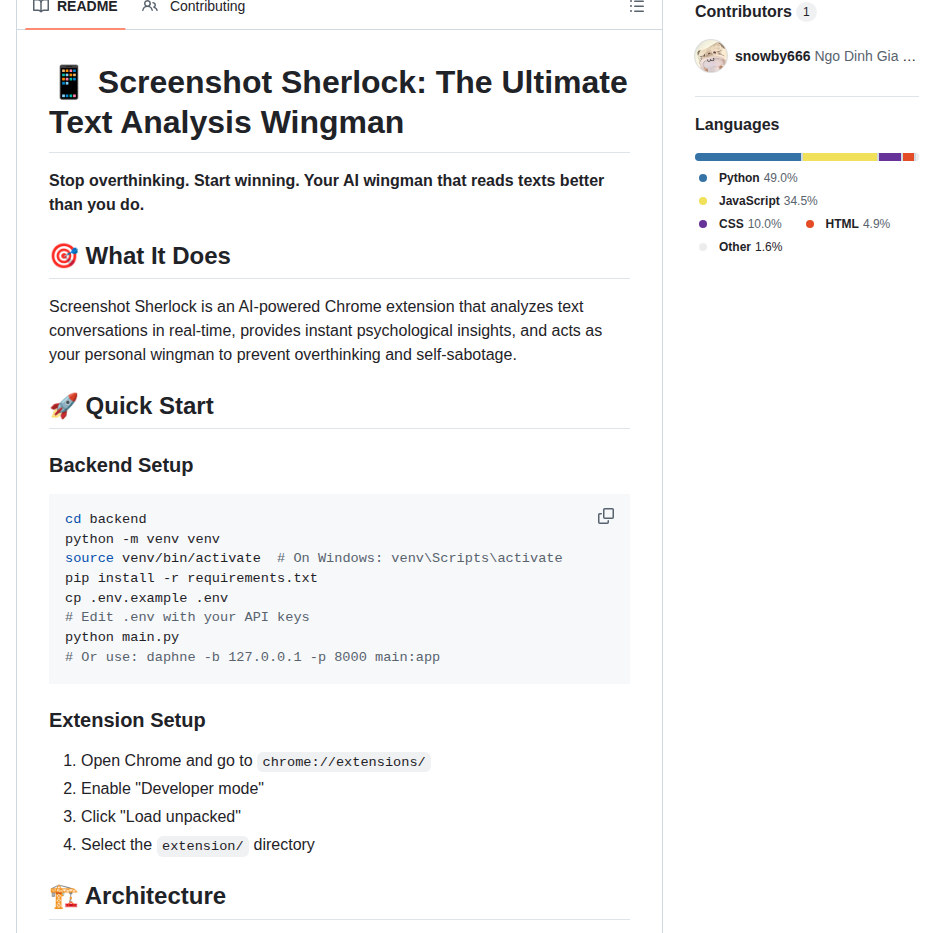Viewport: 943px width, 933px height.
Task: Click the rocket emoji beside Quick Start
Action: [63, 406]
